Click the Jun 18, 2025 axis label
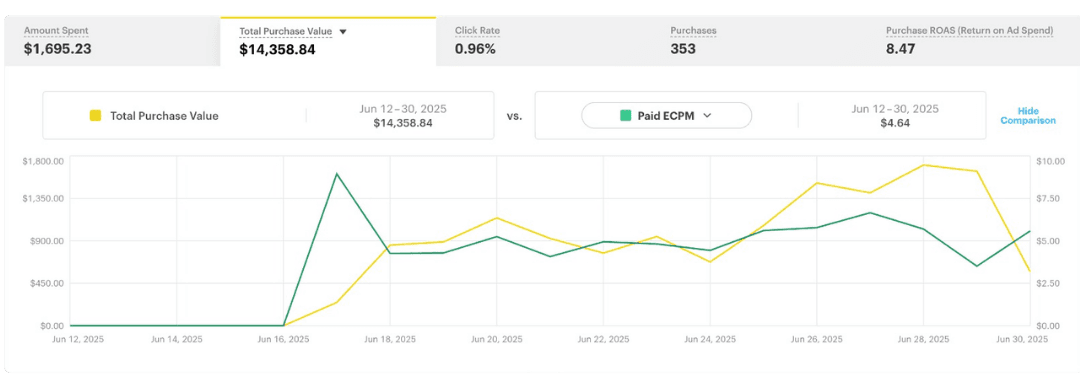Screen dimensions: 1080x388 pyautogui.click(x=390, y=339)
